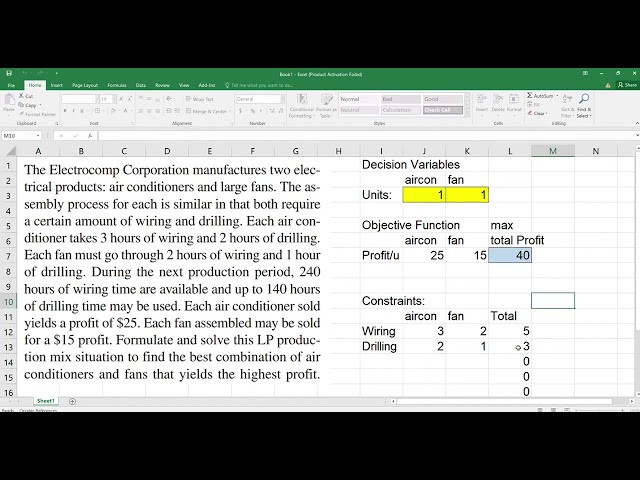Switch to the Review tab
Screen dimensions: 640x480
point(162,85)
